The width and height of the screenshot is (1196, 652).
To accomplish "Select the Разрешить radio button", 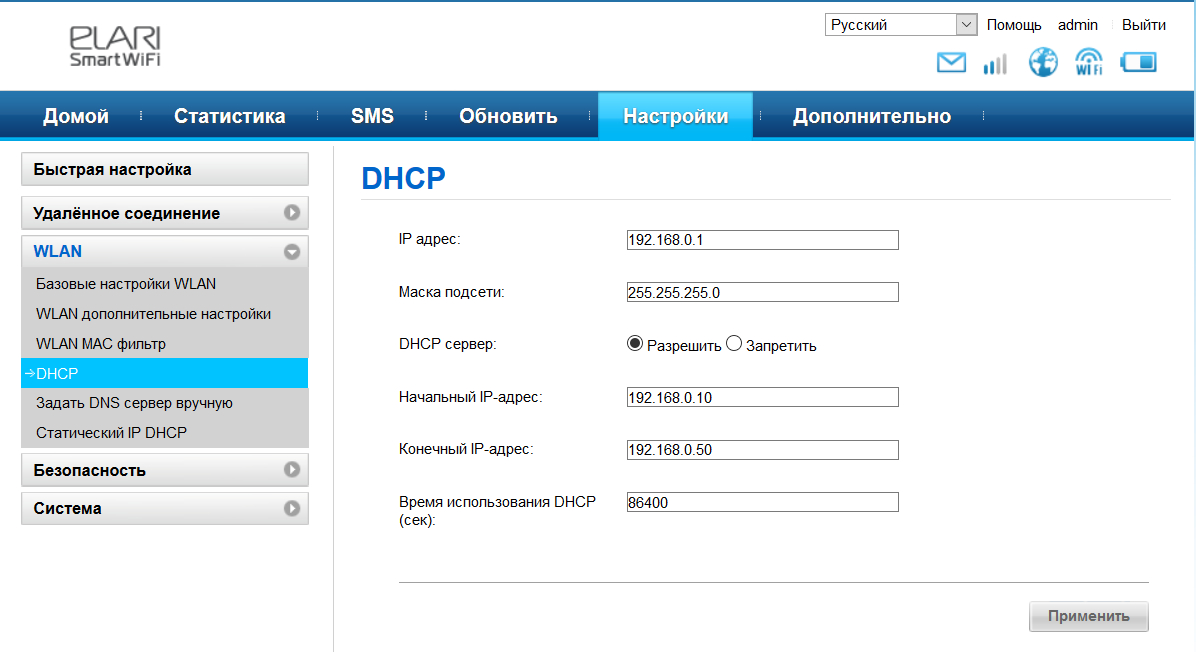I will (x=634, y=344).
